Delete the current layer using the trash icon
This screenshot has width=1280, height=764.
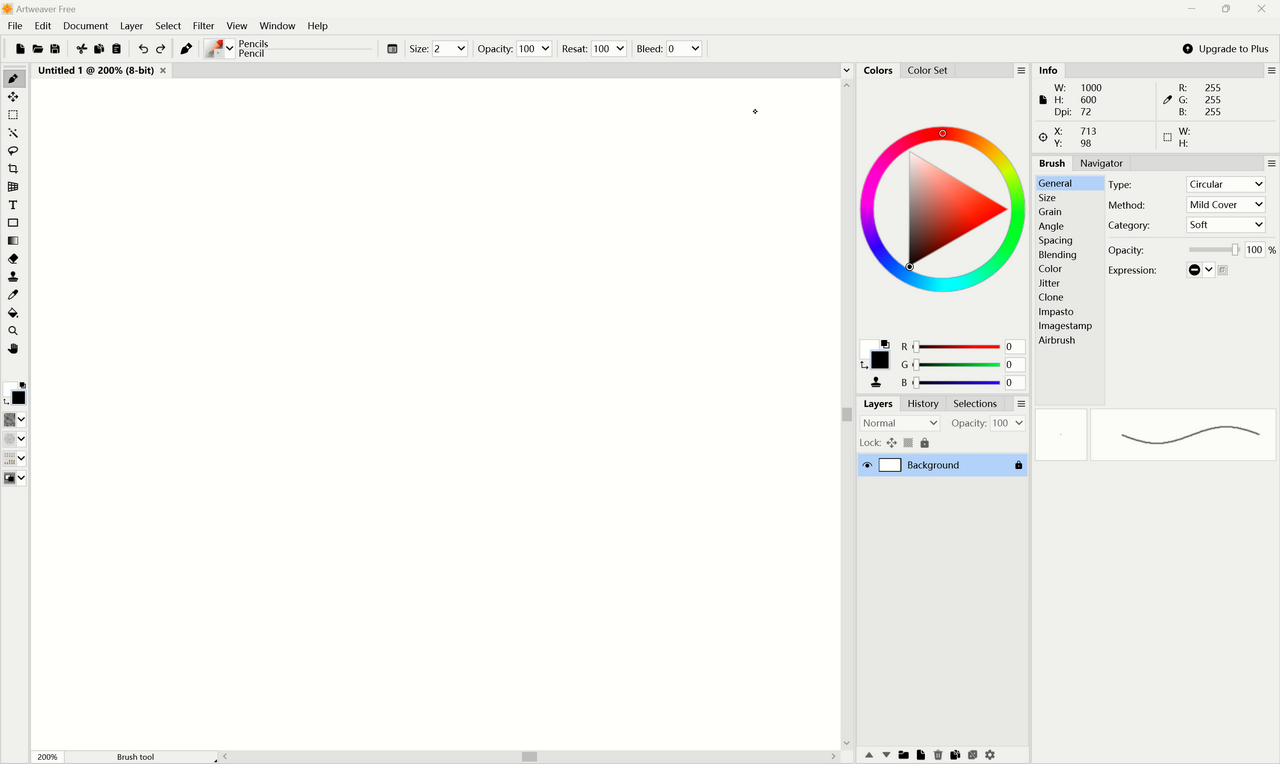pos(937,754)
